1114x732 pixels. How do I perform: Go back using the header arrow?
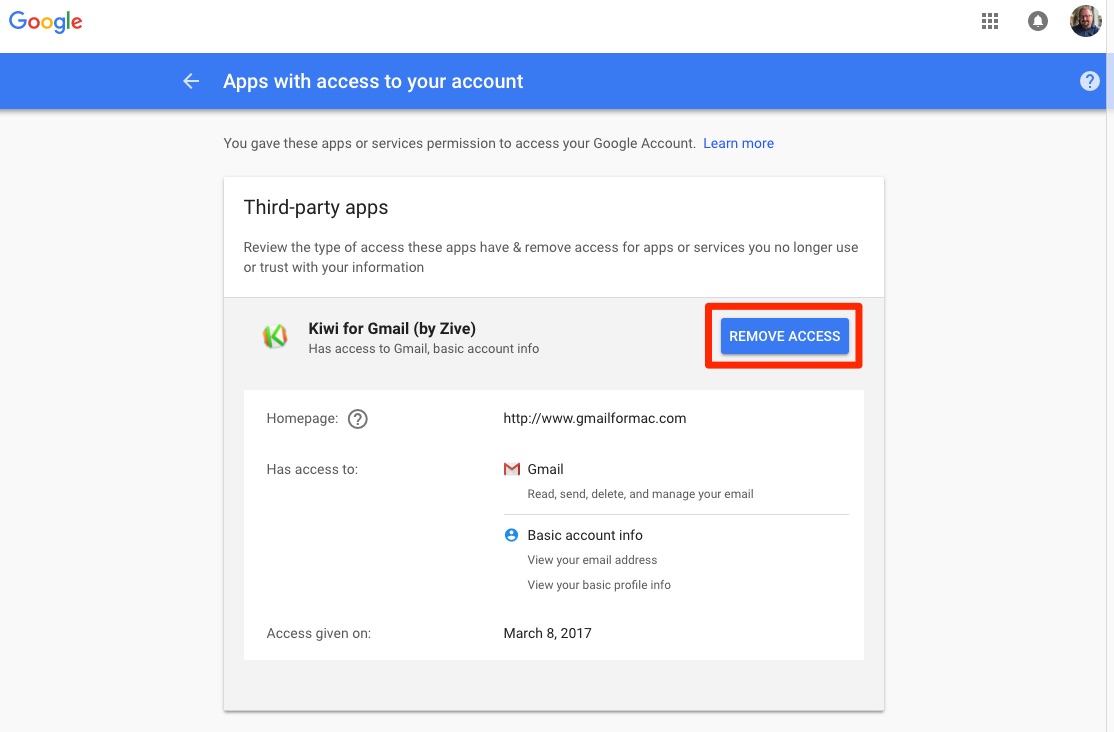point(191,81)
